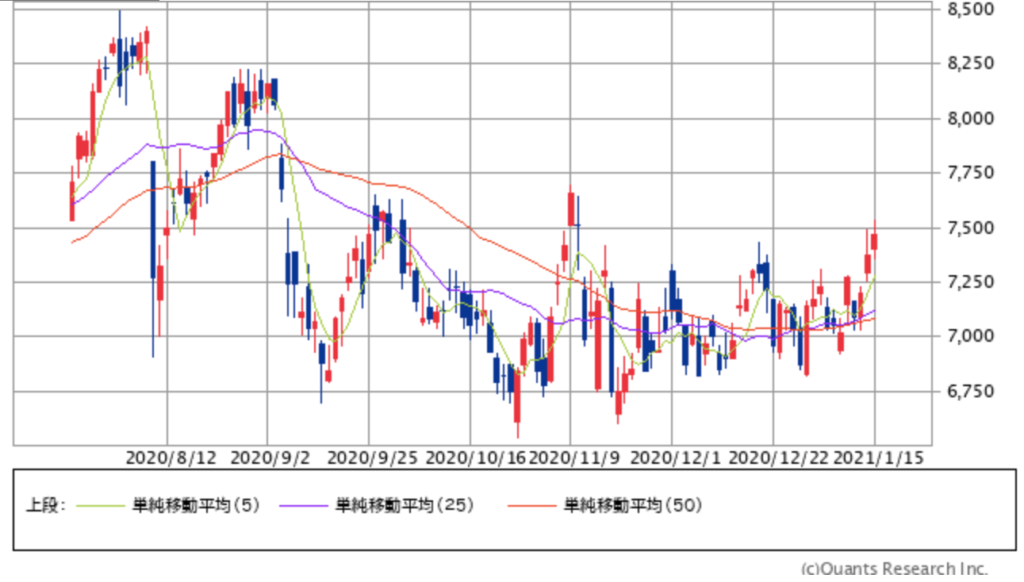Screen dimensions: 1024x582
Task: Click the purple 25-day average legend line
Action: 303,506
